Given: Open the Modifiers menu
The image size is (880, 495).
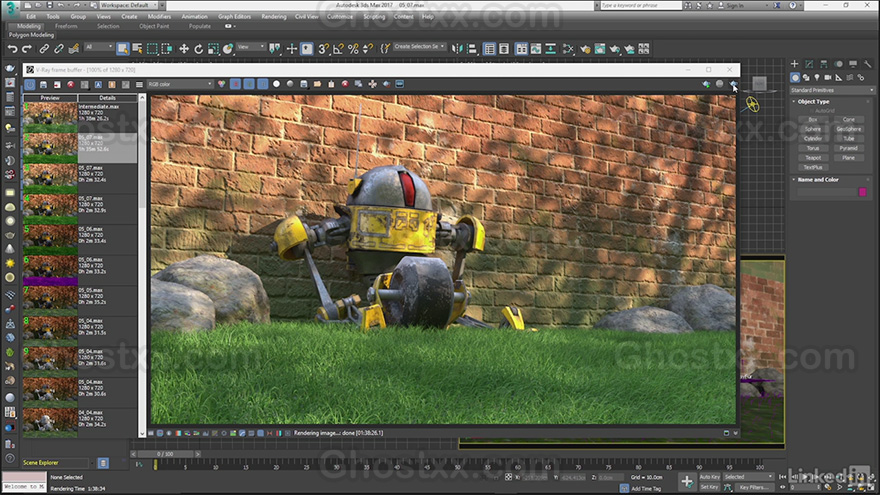Looking at the screenshot, I should point(159,17).
